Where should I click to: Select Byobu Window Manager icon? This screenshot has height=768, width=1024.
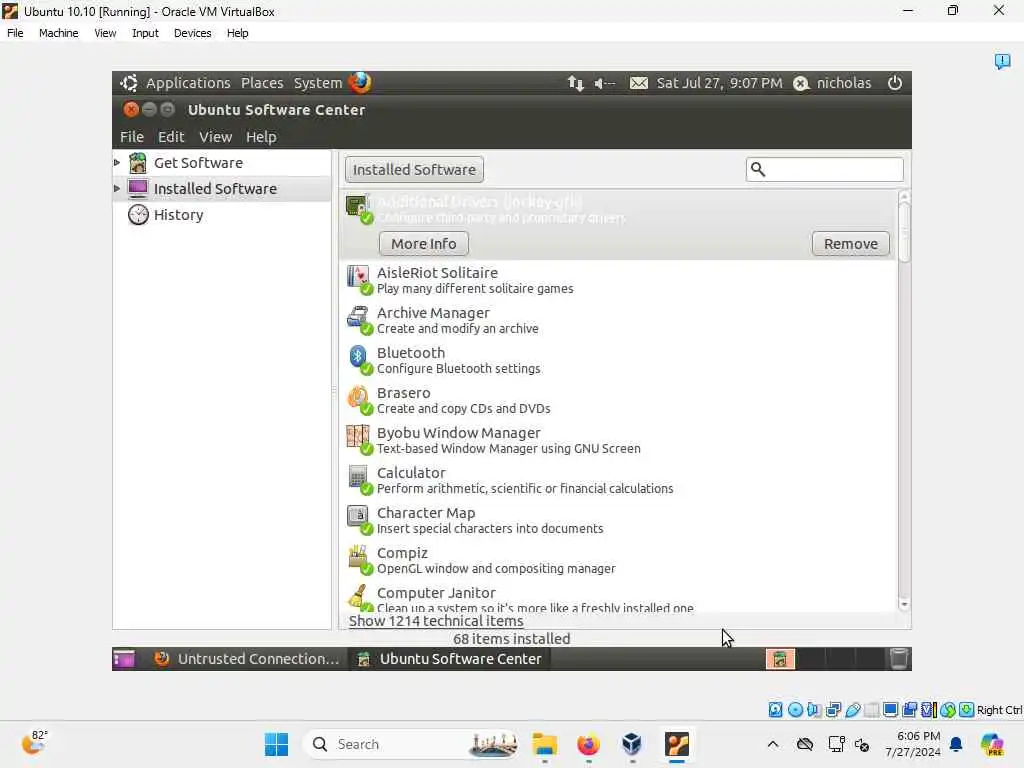pos(358,439)
